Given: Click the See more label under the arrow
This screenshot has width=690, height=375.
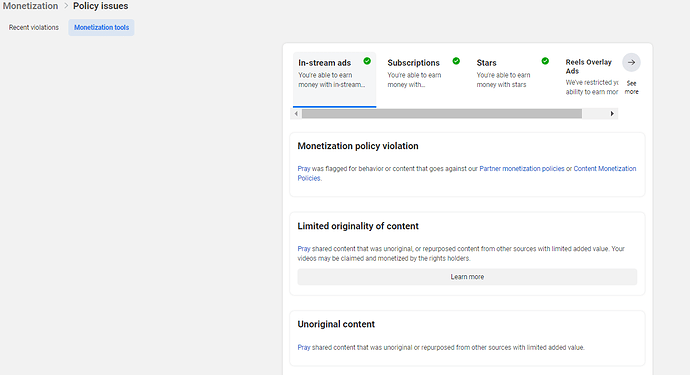Looking at the screenshot, I should (631, 87).
